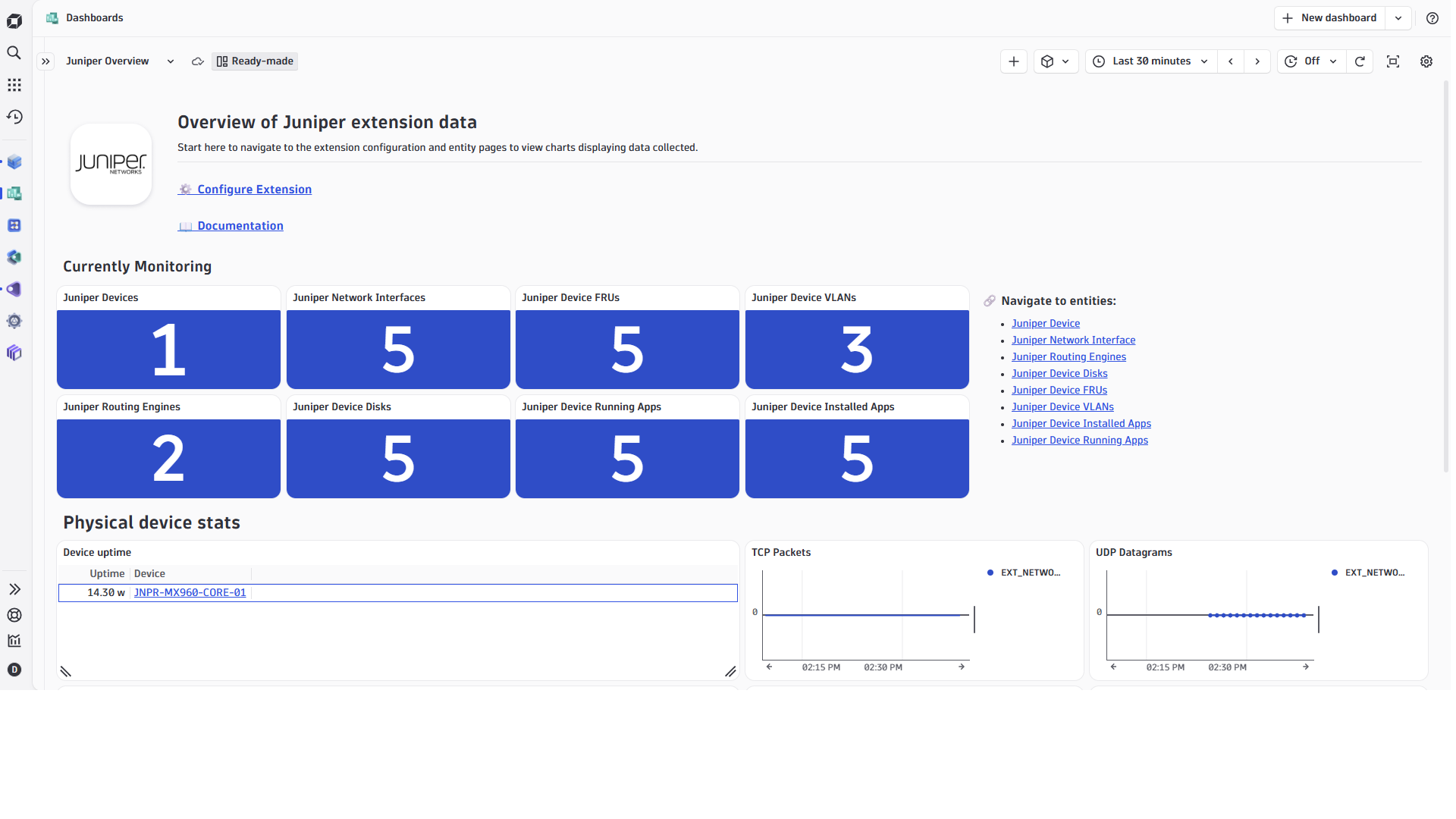Pan TCP Packets chart right arrow

point(962,667)
